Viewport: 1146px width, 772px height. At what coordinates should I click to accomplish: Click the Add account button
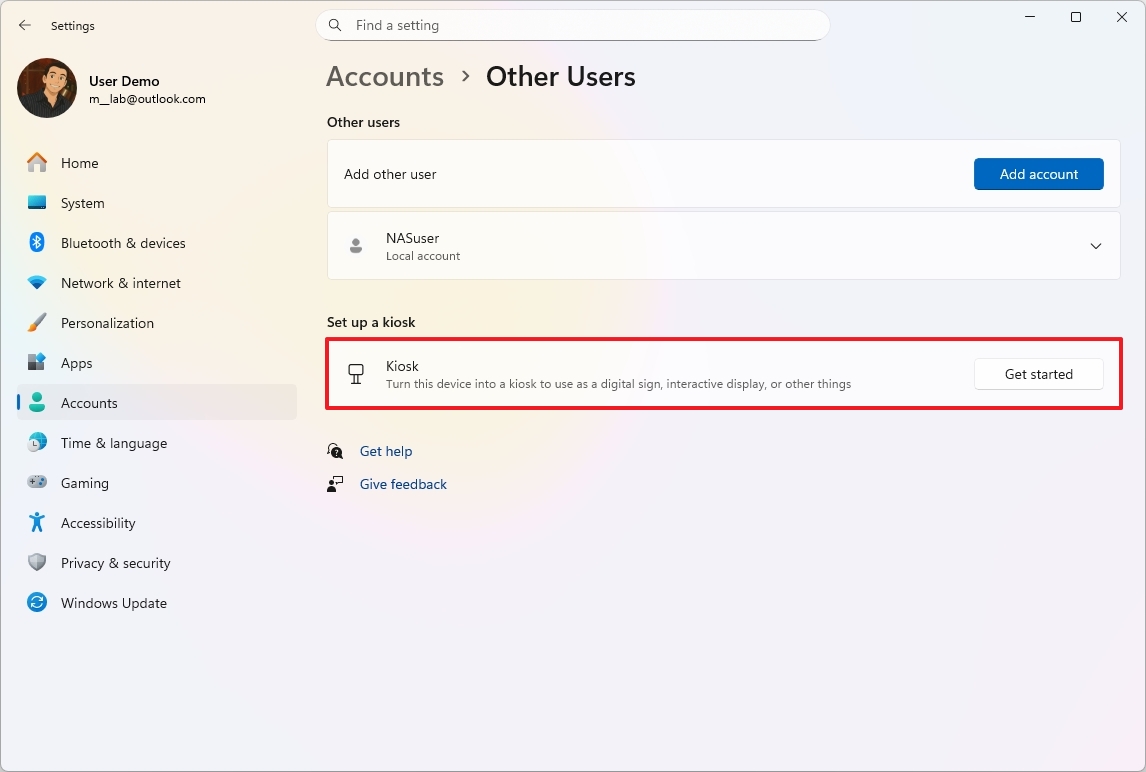[x=1038, y=174]
